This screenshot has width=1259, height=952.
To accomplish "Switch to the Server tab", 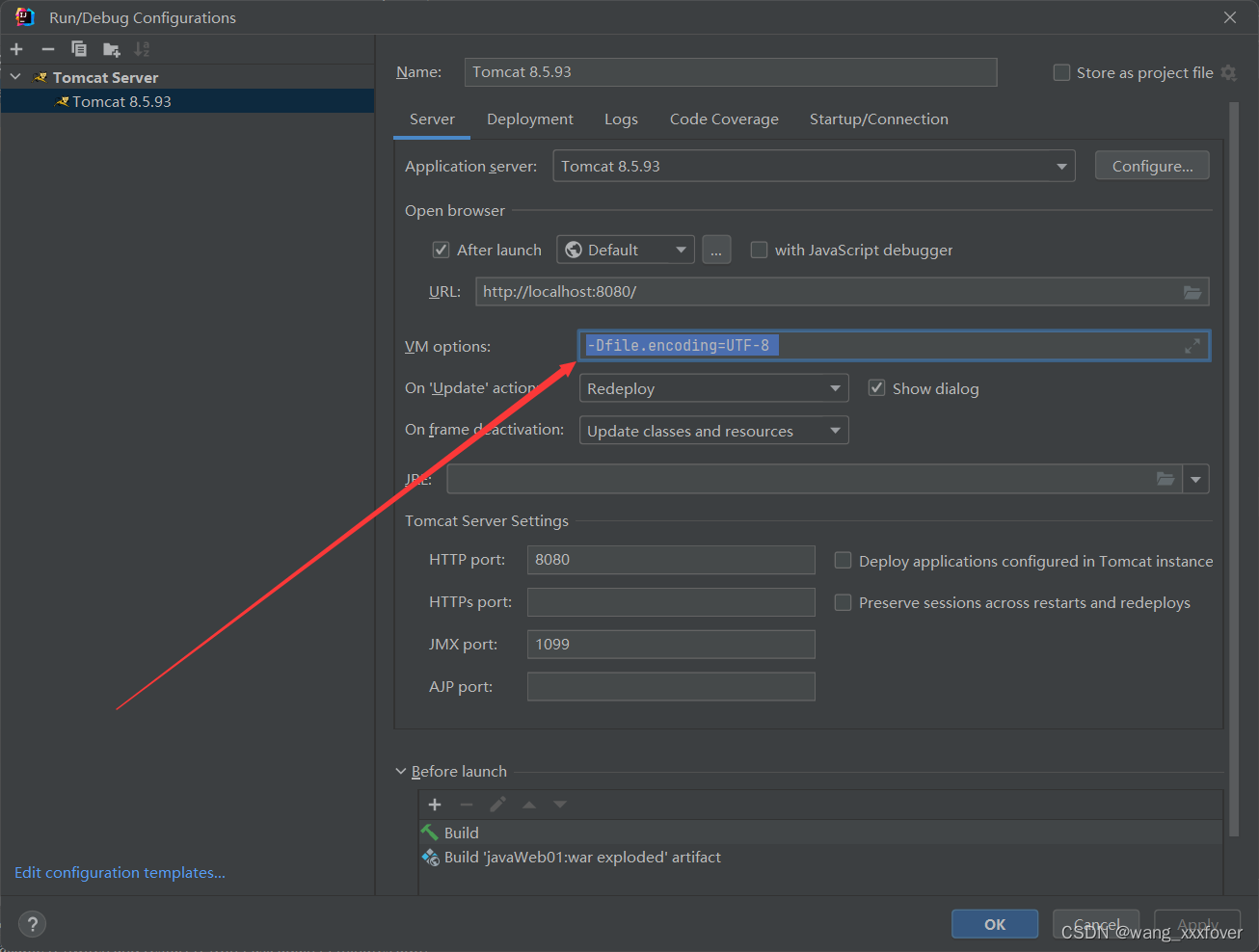I will coord(432,119).
